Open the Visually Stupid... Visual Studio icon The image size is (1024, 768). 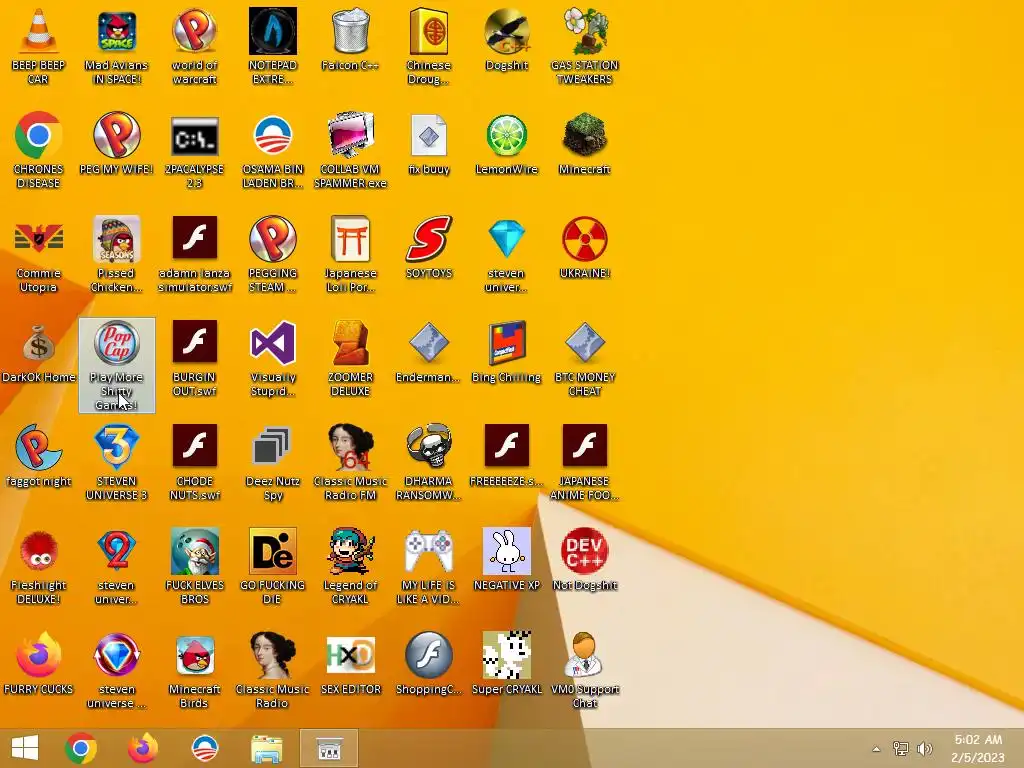(x=272, y=343)
